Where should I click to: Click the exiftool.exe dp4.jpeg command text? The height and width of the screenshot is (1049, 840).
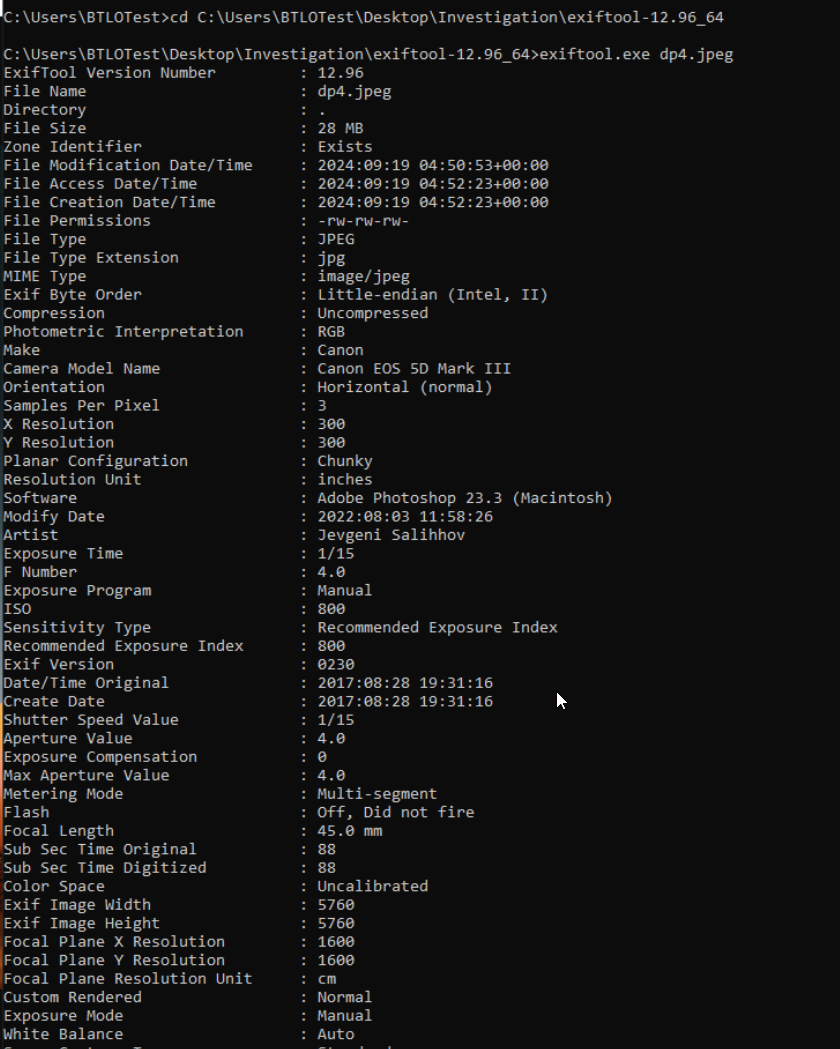(x=636, y=55)
